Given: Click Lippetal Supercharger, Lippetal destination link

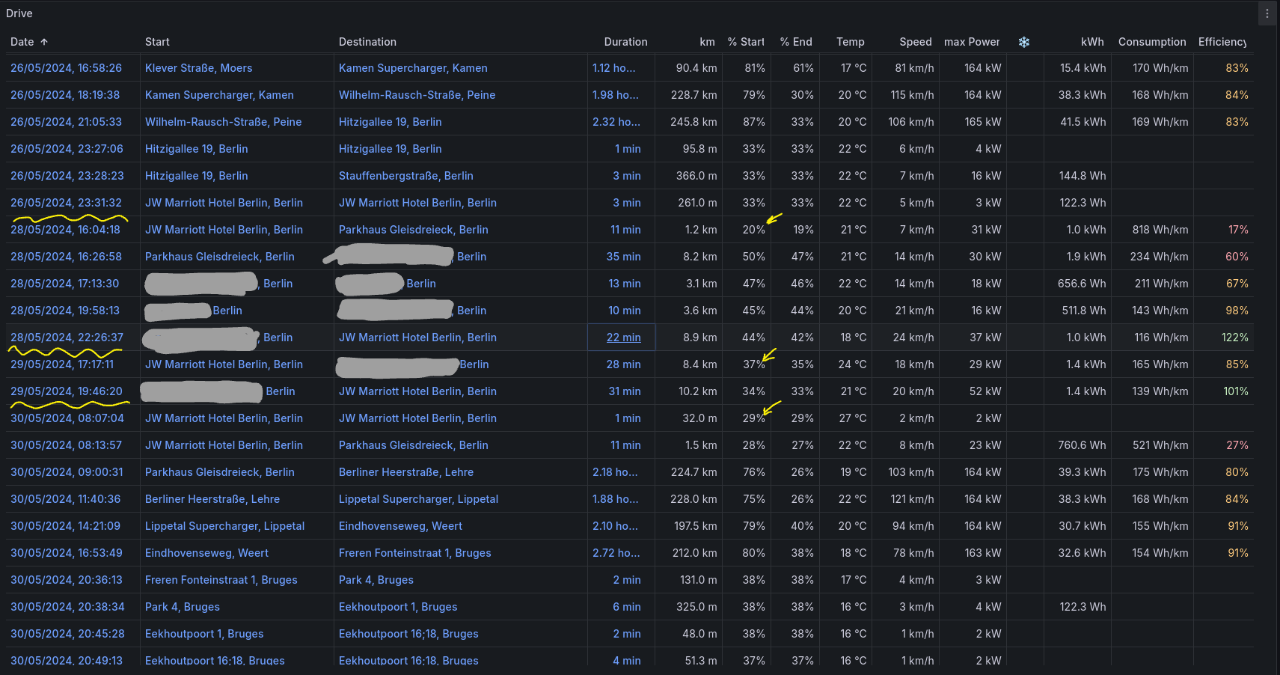Looking at the screenshot, I should point(418,499).
